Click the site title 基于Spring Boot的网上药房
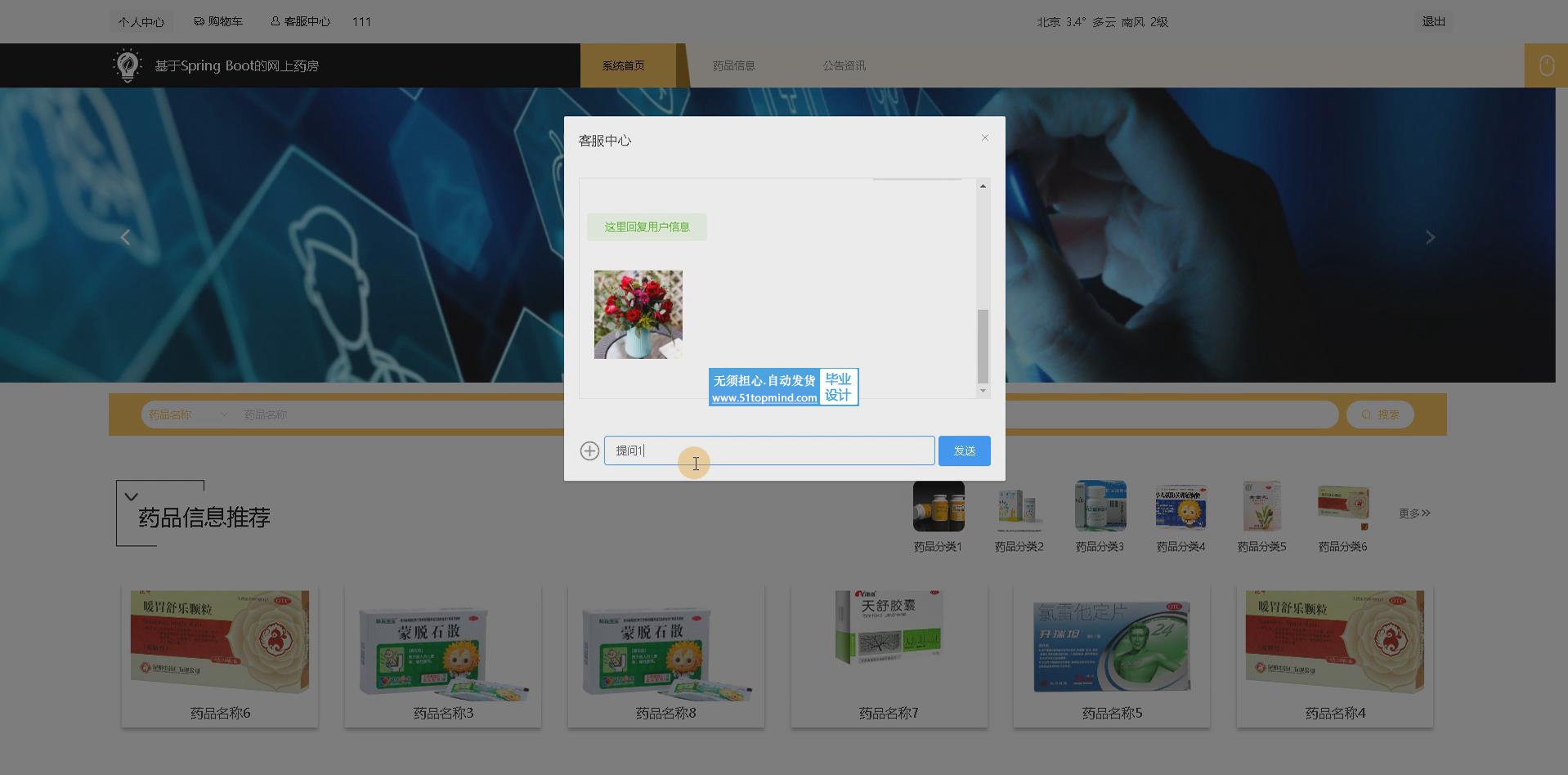The width and height of the screenshot is (1568, 775). click(x=237, y=65)
